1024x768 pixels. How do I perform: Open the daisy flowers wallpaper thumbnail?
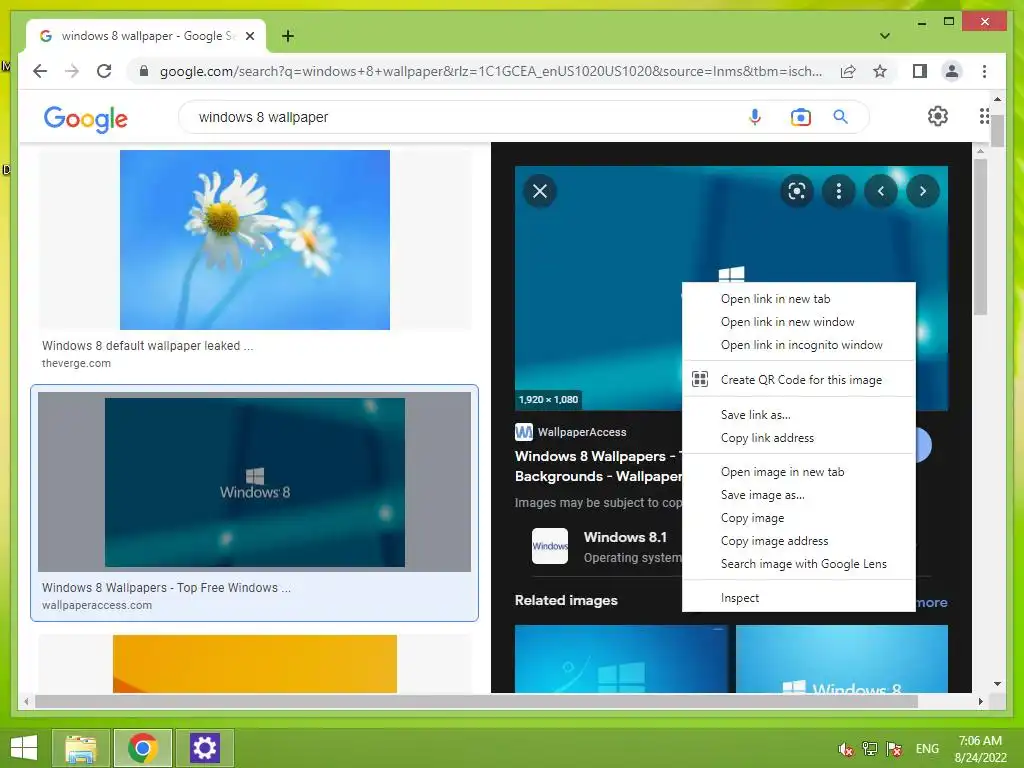(255, 240)
